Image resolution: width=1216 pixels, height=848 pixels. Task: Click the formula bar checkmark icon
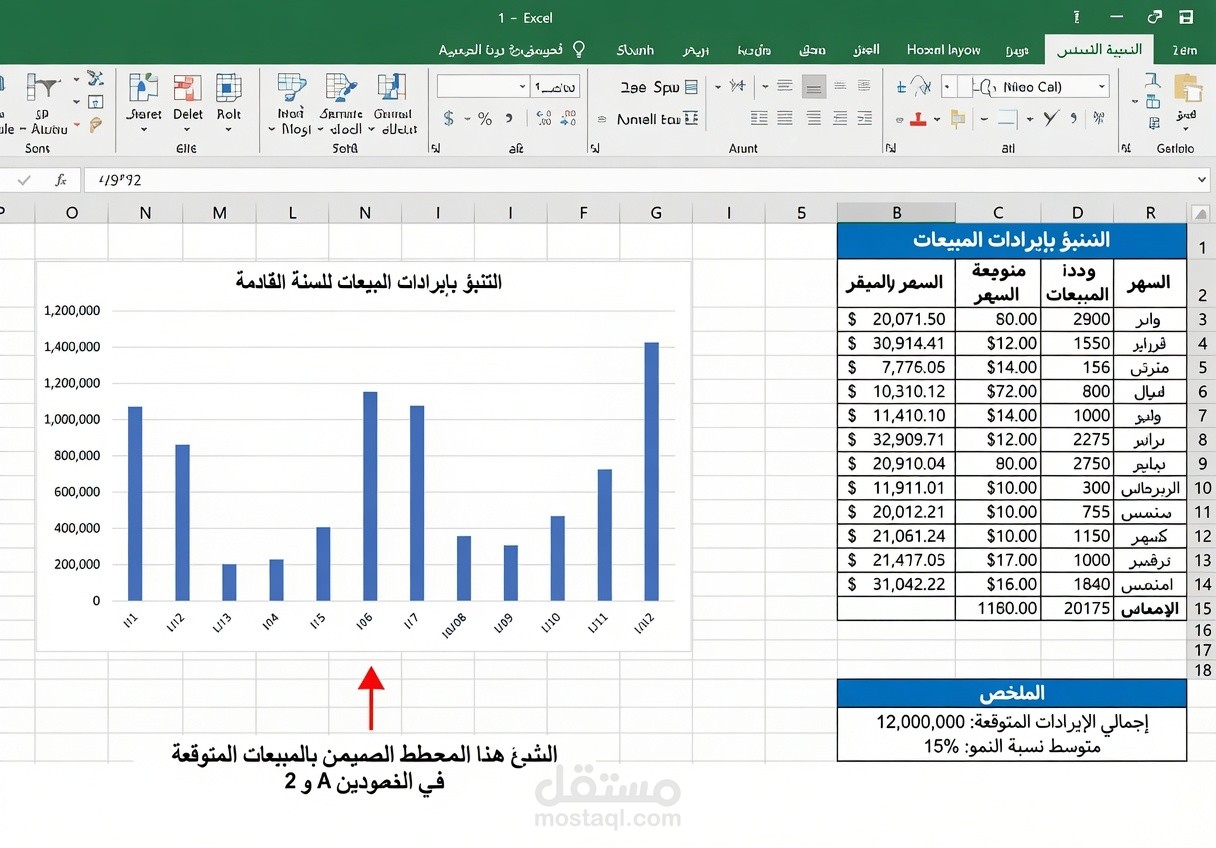click(24, 180)
